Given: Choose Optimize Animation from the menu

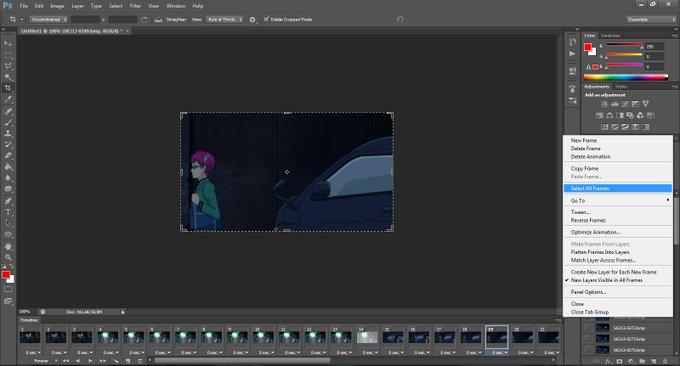Looking at the screenshot, I should (x=595, y=232).
